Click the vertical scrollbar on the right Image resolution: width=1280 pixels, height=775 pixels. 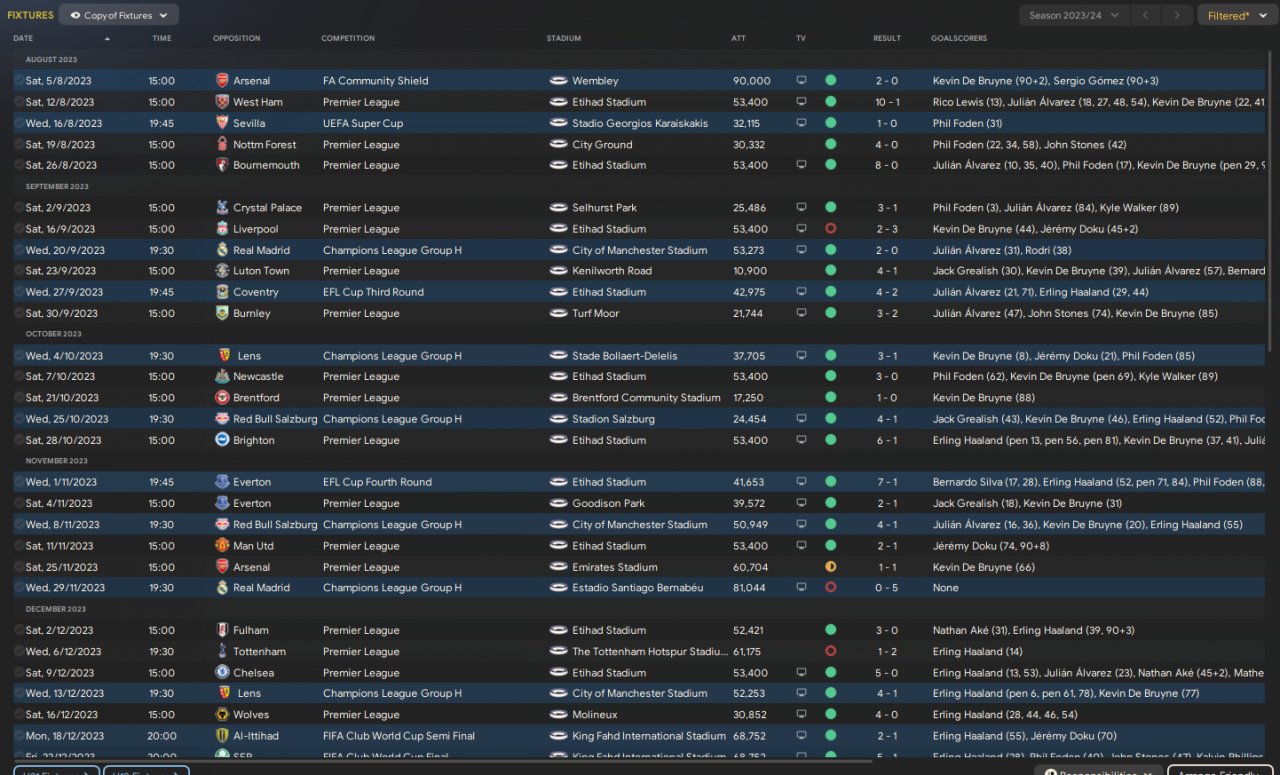(1272, 200)
